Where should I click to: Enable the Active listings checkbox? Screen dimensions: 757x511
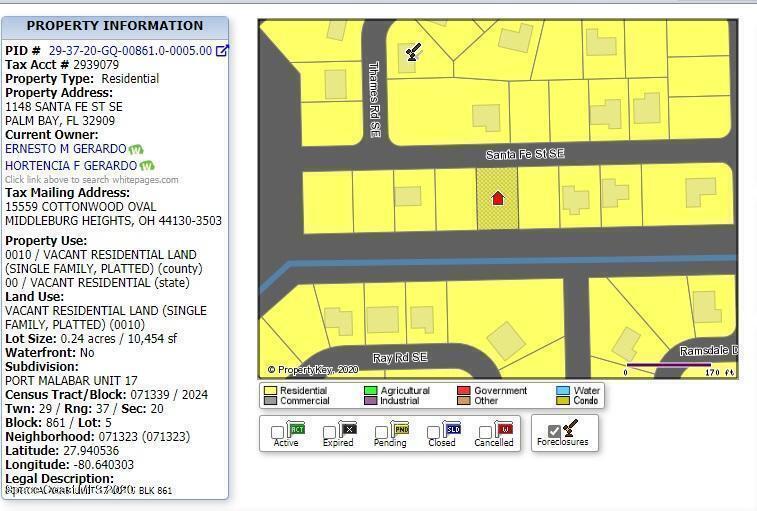click(277, 433)
